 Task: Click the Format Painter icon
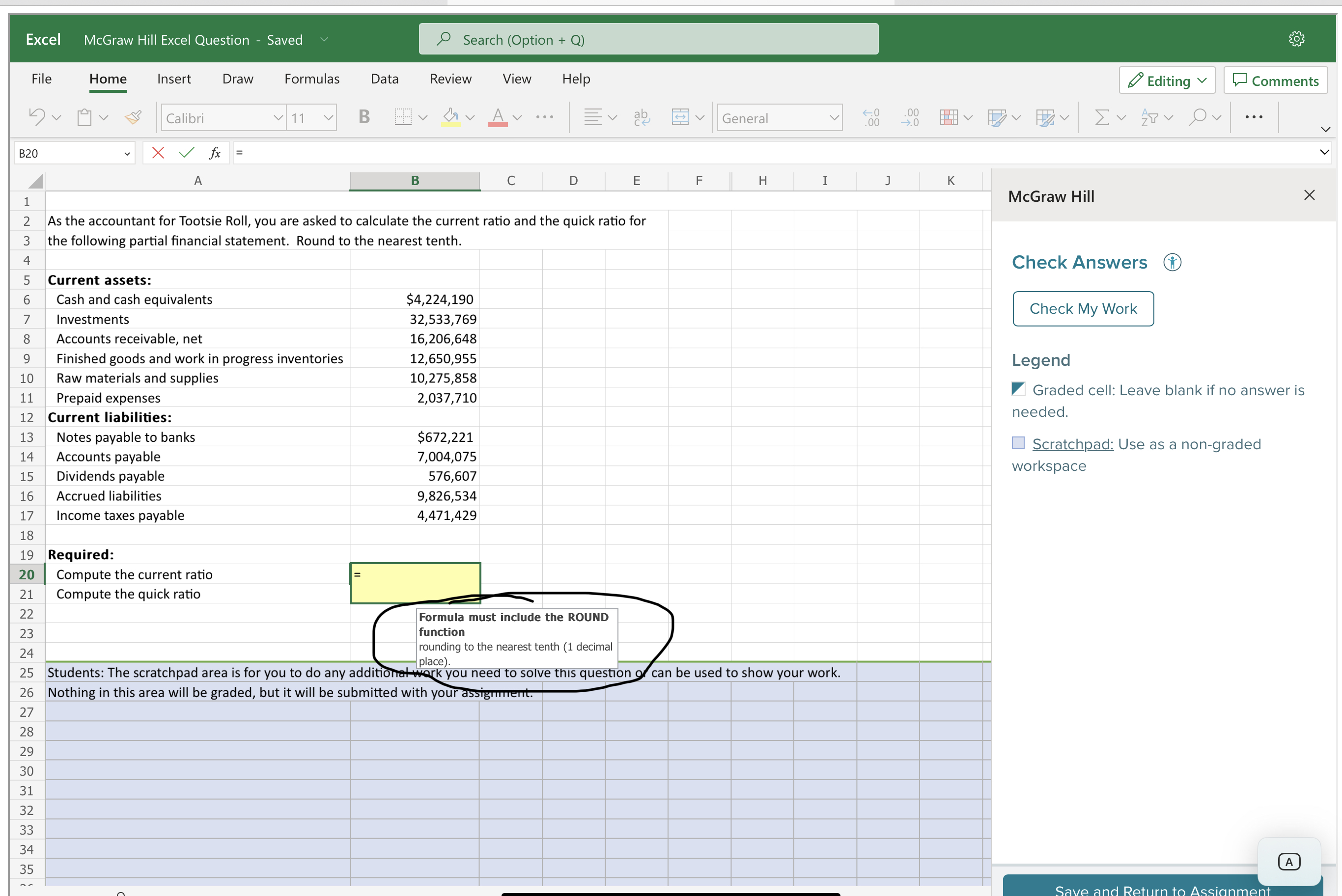coord(133,117)
